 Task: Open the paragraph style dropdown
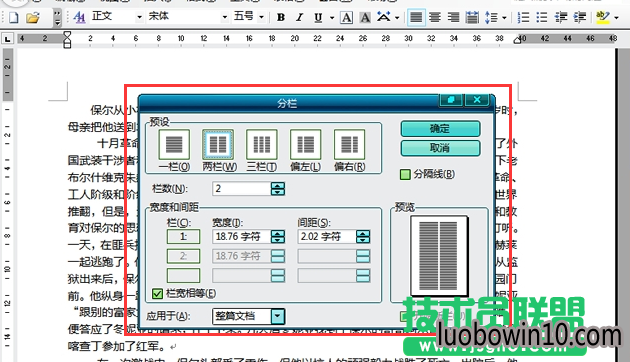coord(139,17)
